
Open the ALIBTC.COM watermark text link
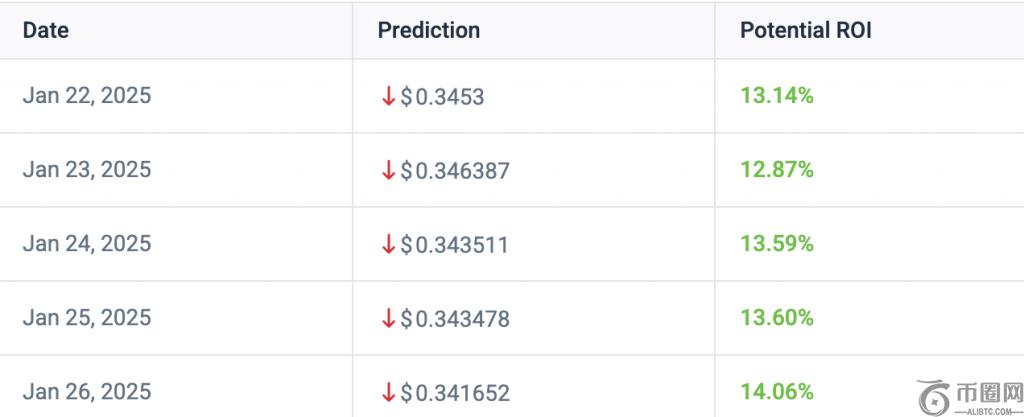click(x=987, y=410)
